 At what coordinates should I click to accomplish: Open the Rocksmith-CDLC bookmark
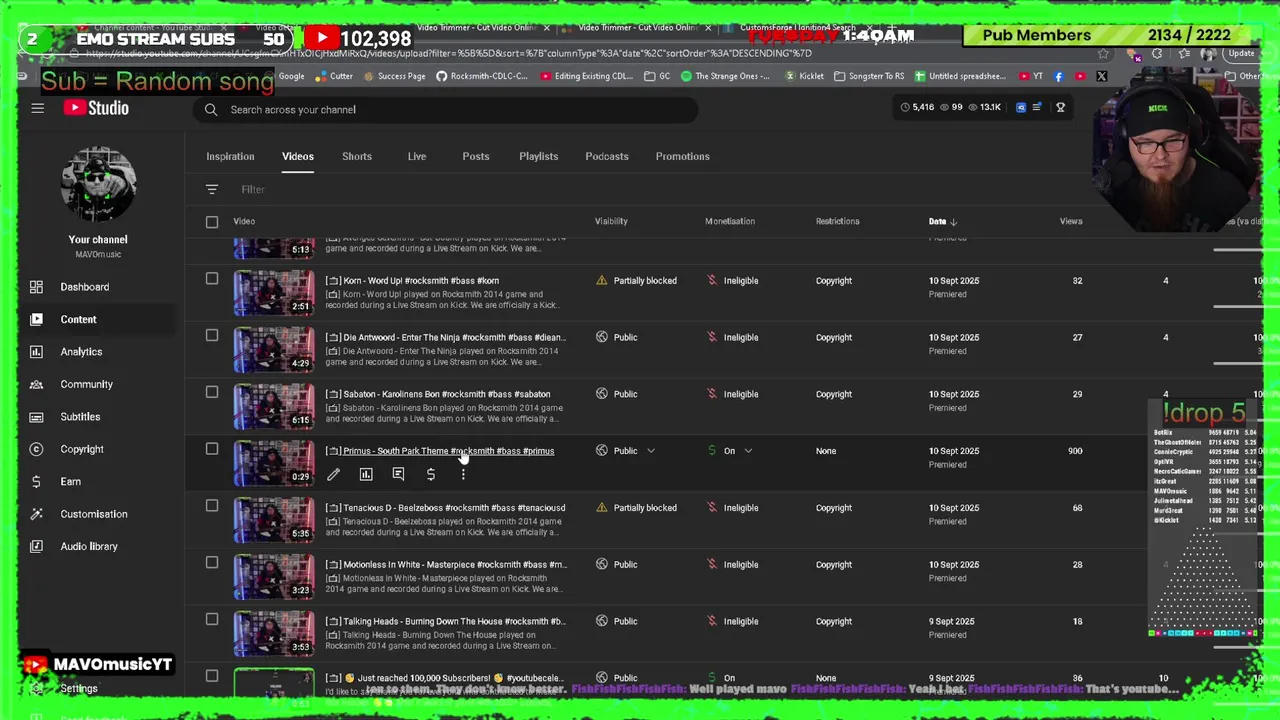click(x=482, y=76)
